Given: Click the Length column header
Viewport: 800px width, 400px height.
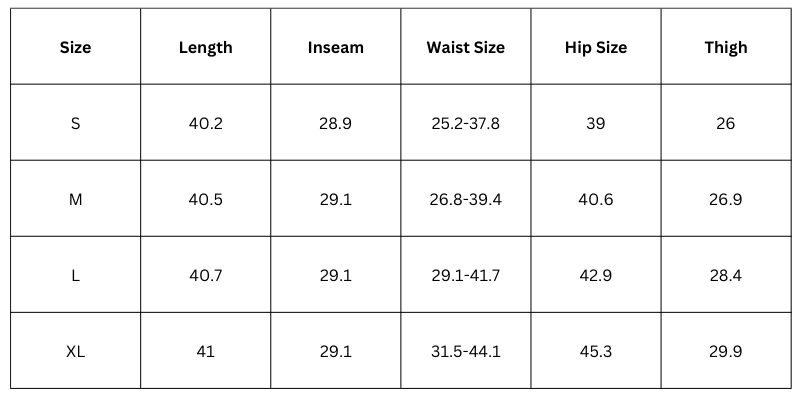Looking at the screenshot, I should [205, 47].
